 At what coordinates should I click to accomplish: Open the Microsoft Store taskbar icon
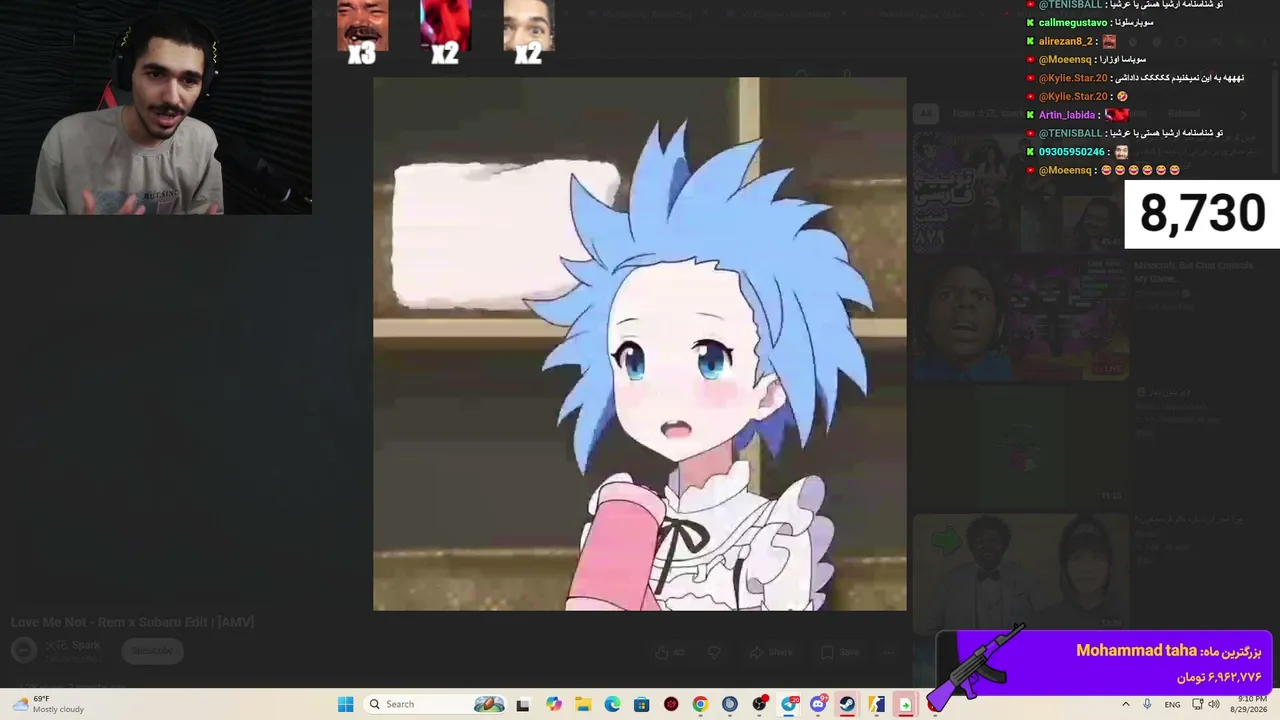pyautogui.click(x=641, y=704)
